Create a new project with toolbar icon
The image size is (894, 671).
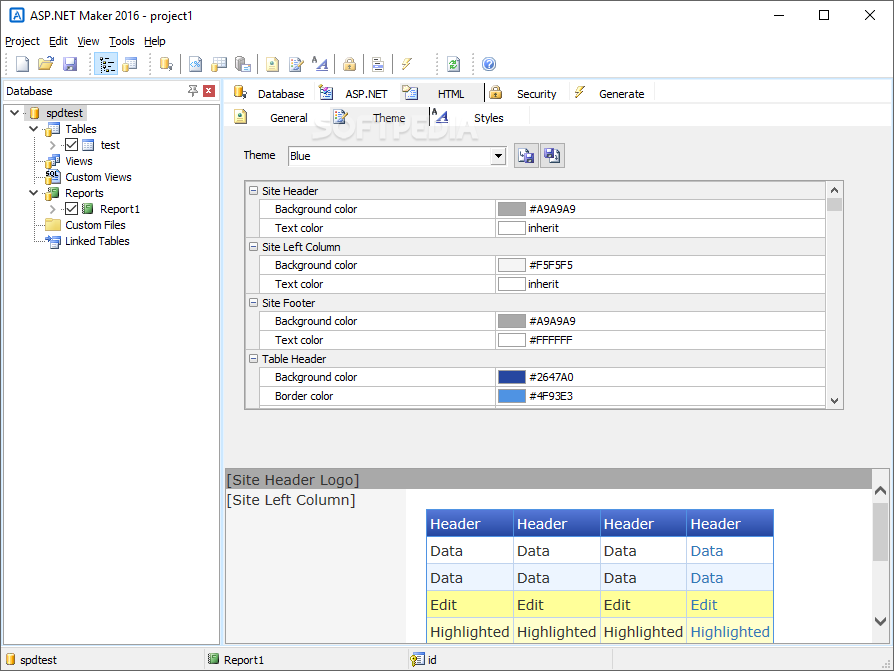point(22,64)
